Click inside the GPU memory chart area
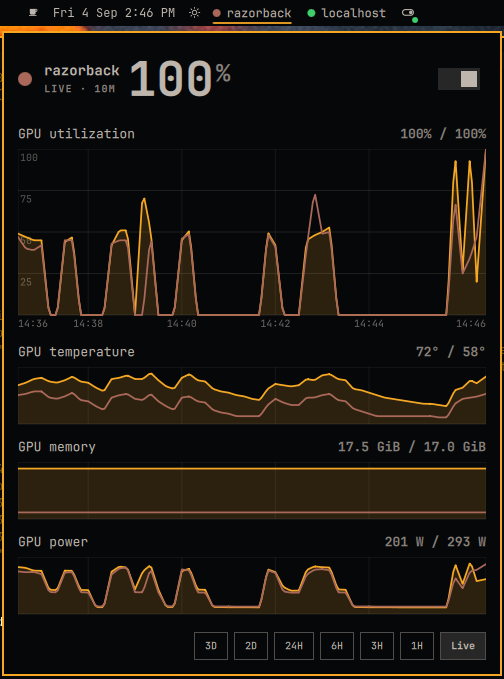504x679 pixels. click(252, 491)
